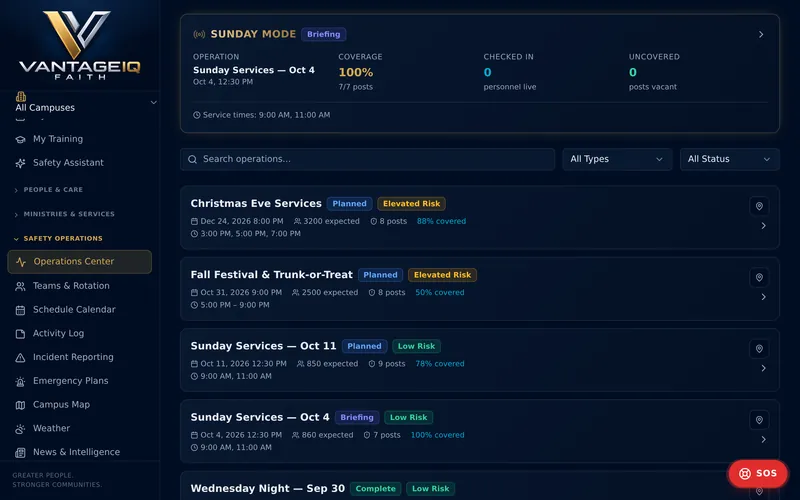Click calendar icon beside Dec 24, 2026 date

click(194, 221)
